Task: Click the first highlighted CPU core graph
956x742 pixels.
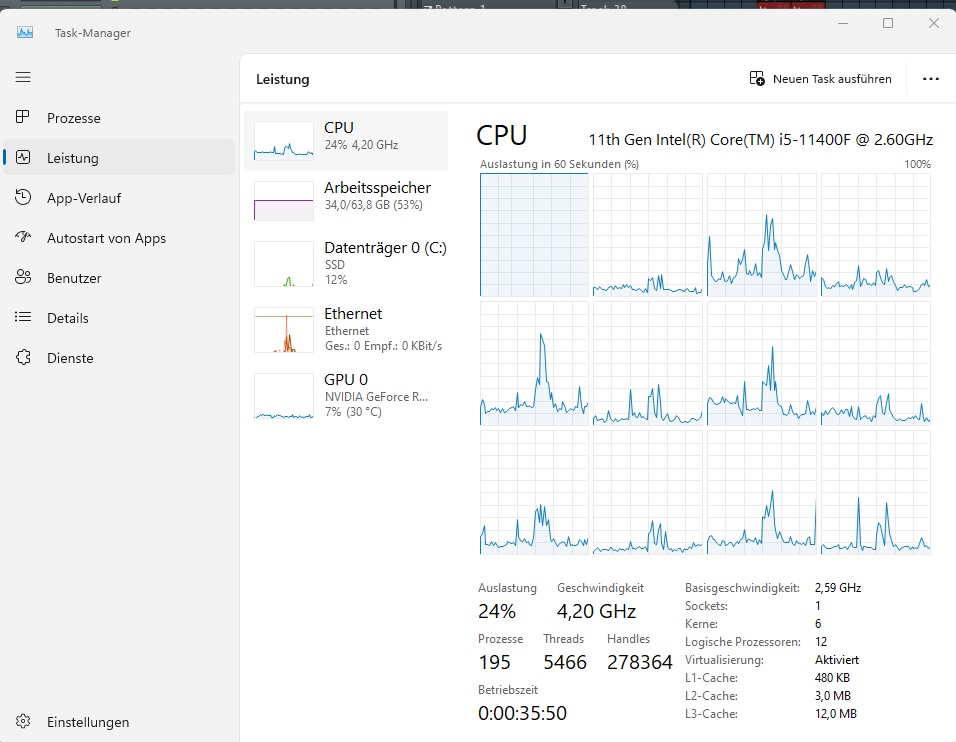Action: (533, 234)
